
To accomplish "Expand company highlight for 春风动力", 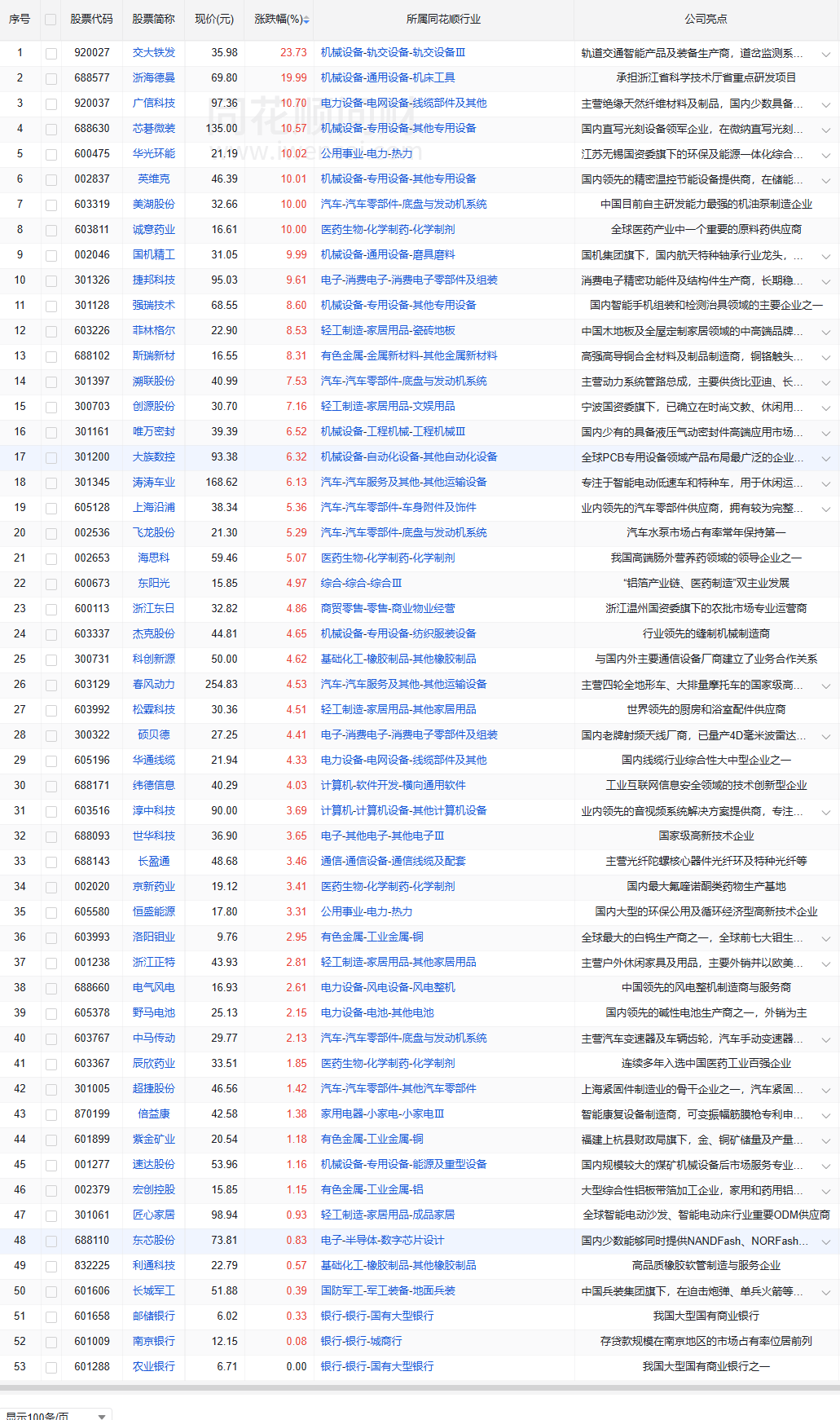I will coord(825,686).
